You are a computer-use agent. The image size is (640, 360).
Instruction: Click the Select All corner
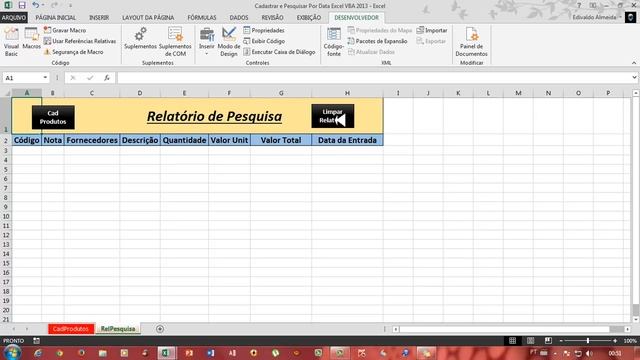[6, 93]
